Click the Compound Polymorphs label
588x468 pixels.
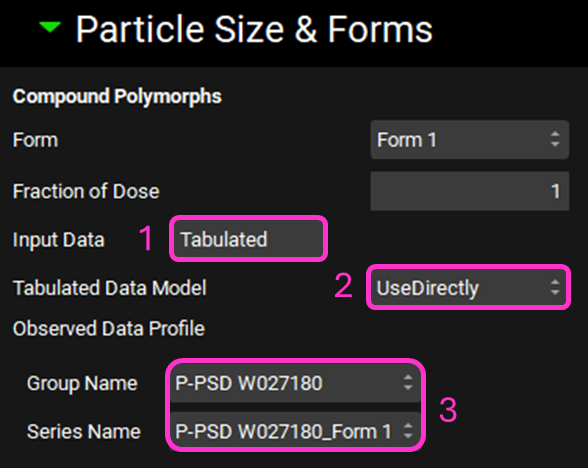pos(117,96)
